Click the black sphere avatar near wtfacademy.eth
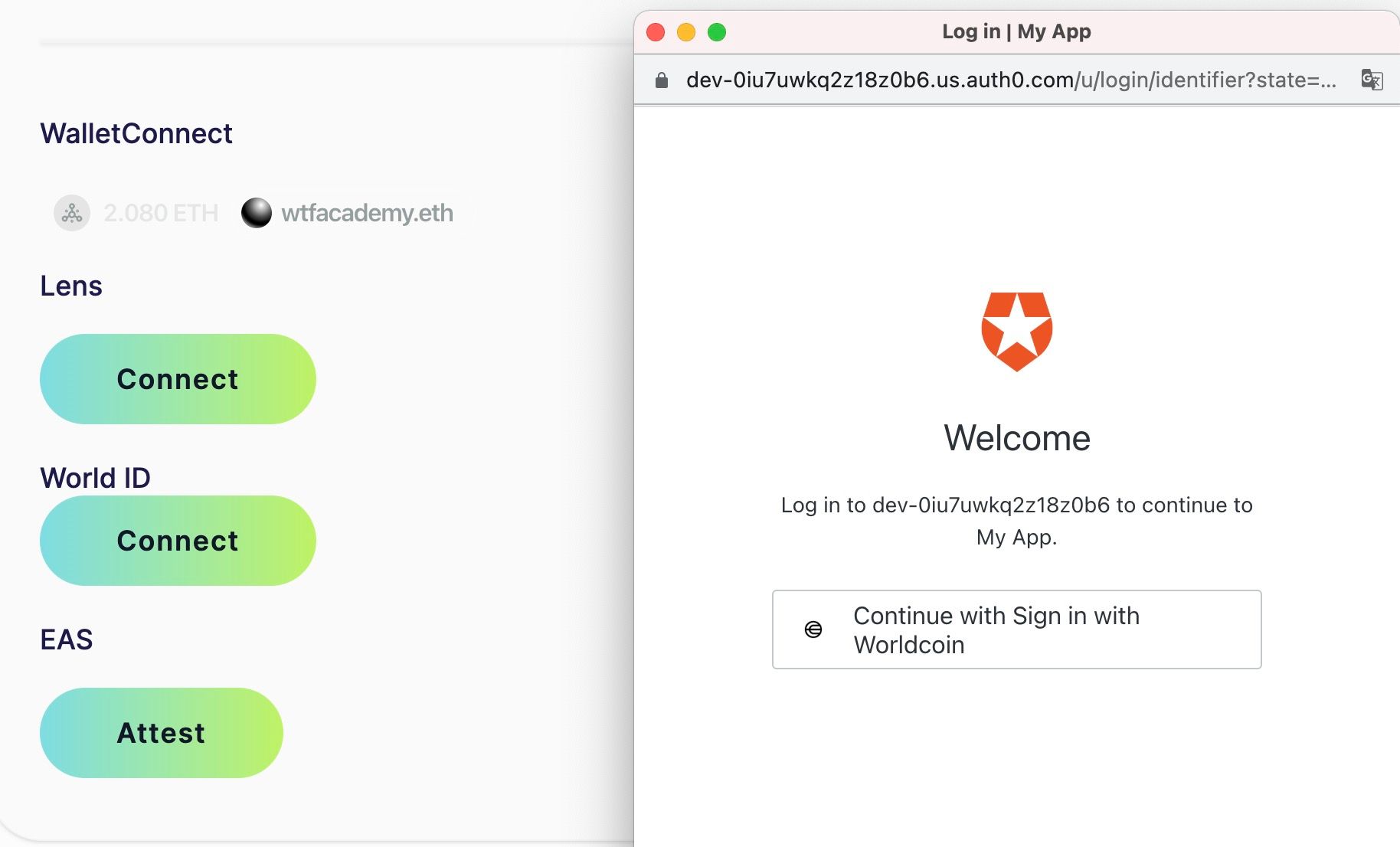 tap(257, 213)
